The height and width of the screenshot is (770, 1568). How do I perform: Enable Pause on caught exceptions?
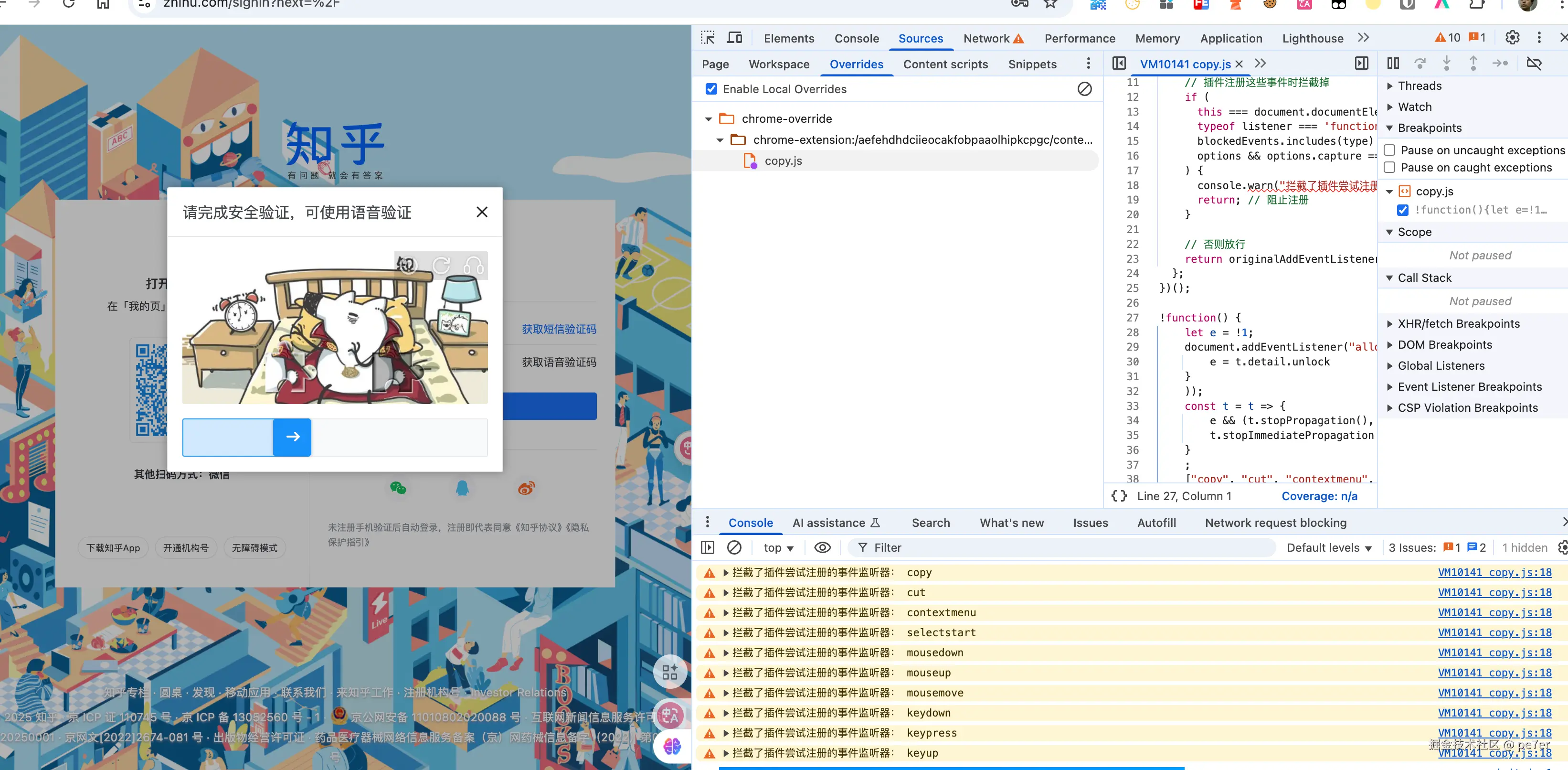[x=1389, y=168]
